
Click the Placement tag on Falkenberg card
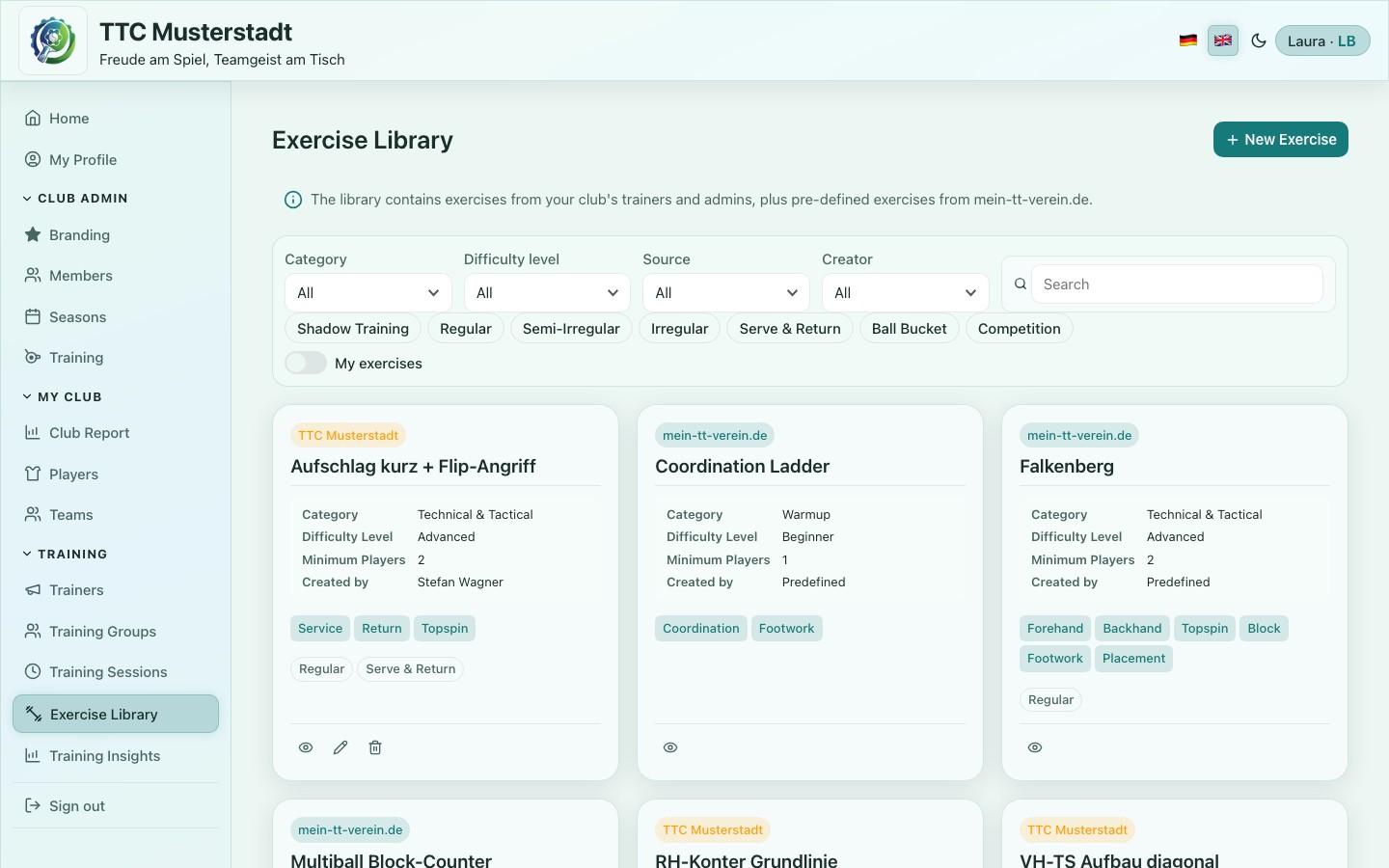pyautogui.click(x=1134, y=658)
